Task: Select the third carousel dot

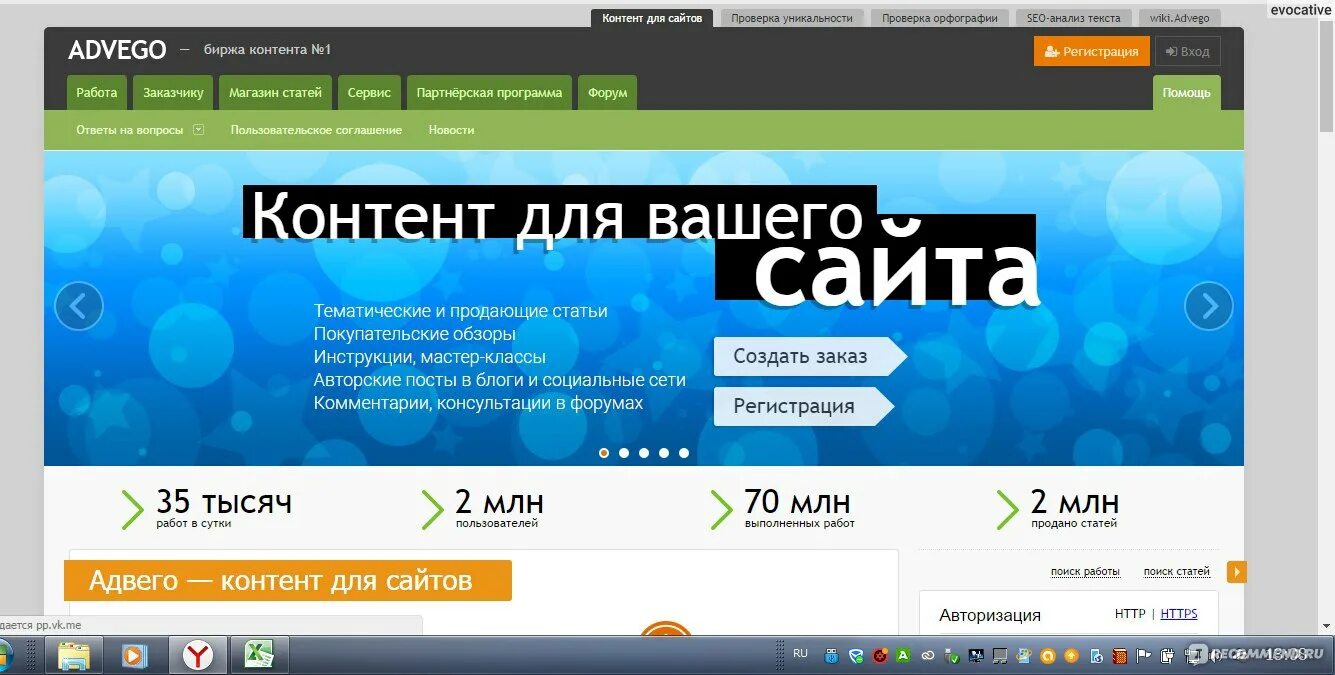Action: coord(644,453)
